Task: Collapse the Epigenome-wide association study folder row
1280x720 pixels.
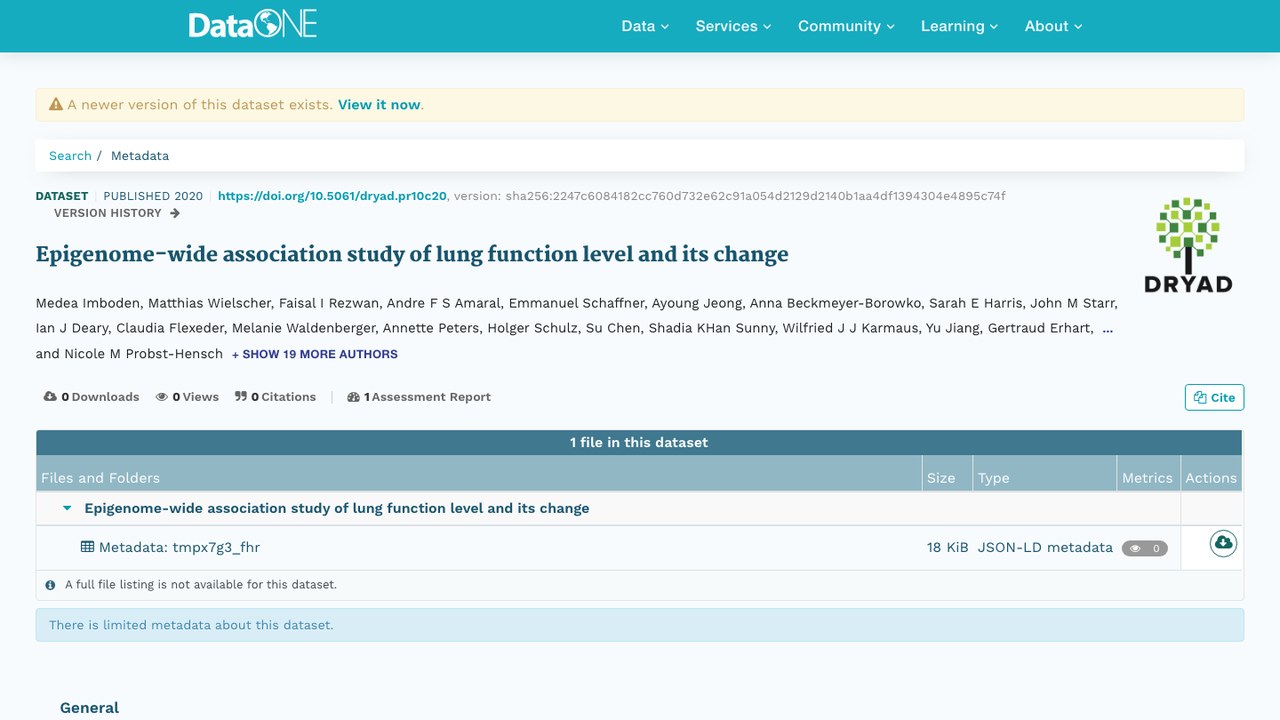Action: pos(67,508)
